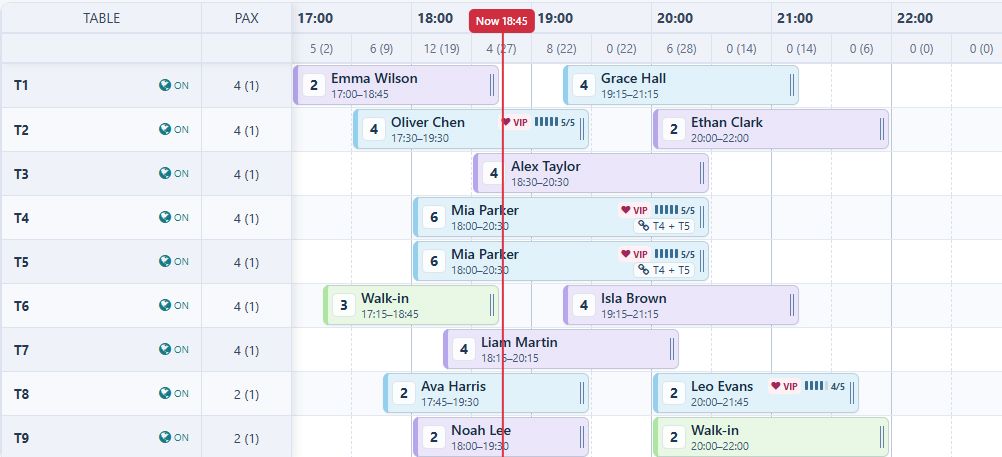Viewport: 1002px width, 457px height.
Task: Select the 21:00 time column header
Action: pos(795,19)
